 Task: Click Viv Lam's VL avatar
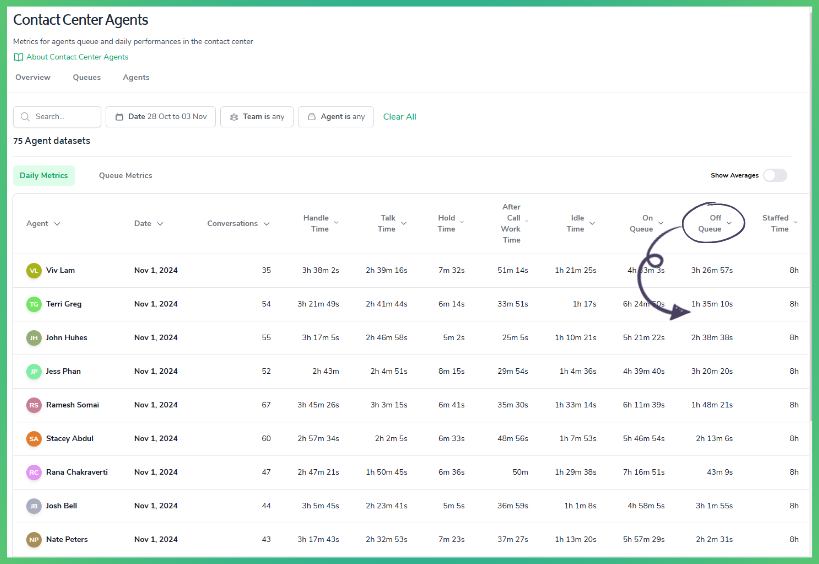pyautogui.click(x=34, y=271)
